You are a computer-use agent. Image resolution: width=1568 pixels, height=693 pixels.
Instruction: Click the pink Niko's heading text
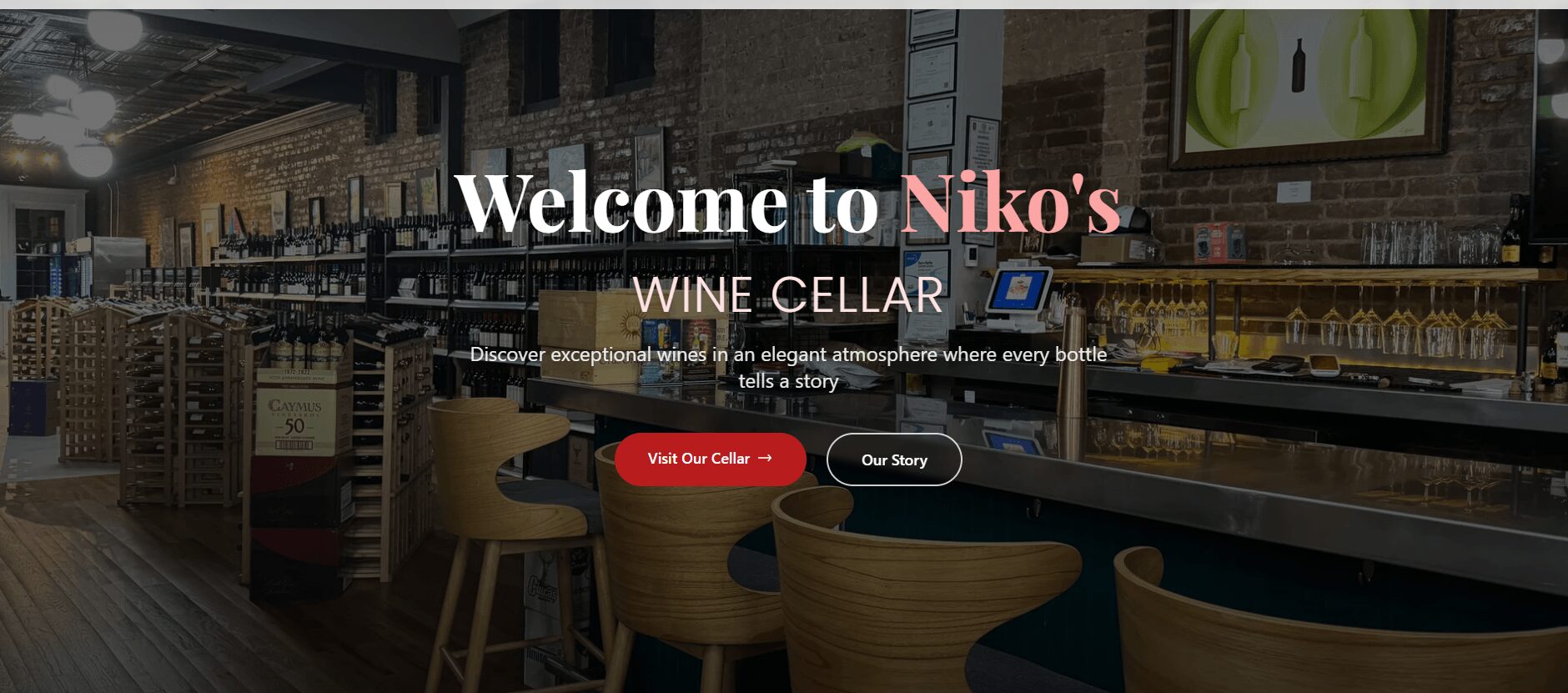(x=1010, y=203)
